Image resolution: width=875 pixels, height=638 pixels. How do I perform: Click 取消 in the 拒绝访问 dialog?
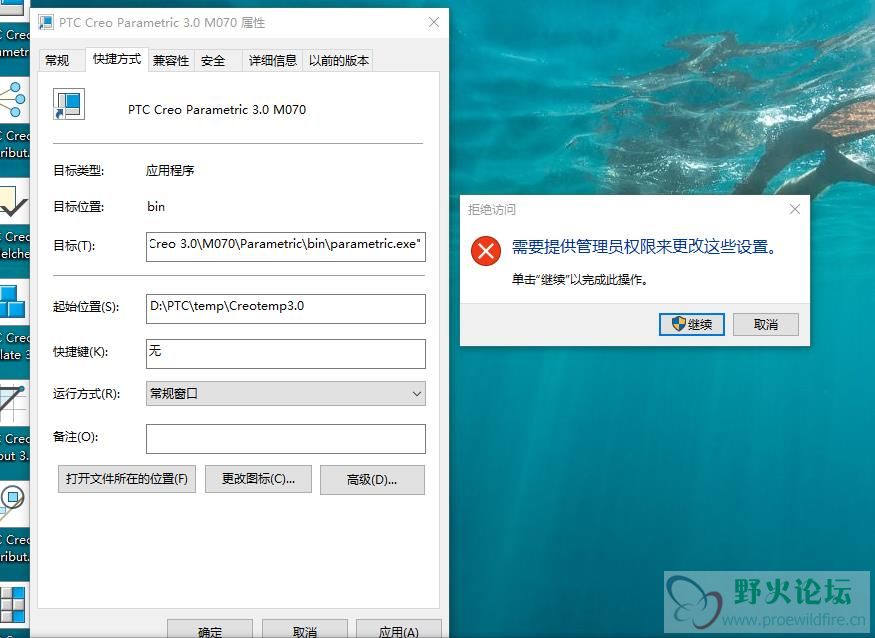pos(766,324)
